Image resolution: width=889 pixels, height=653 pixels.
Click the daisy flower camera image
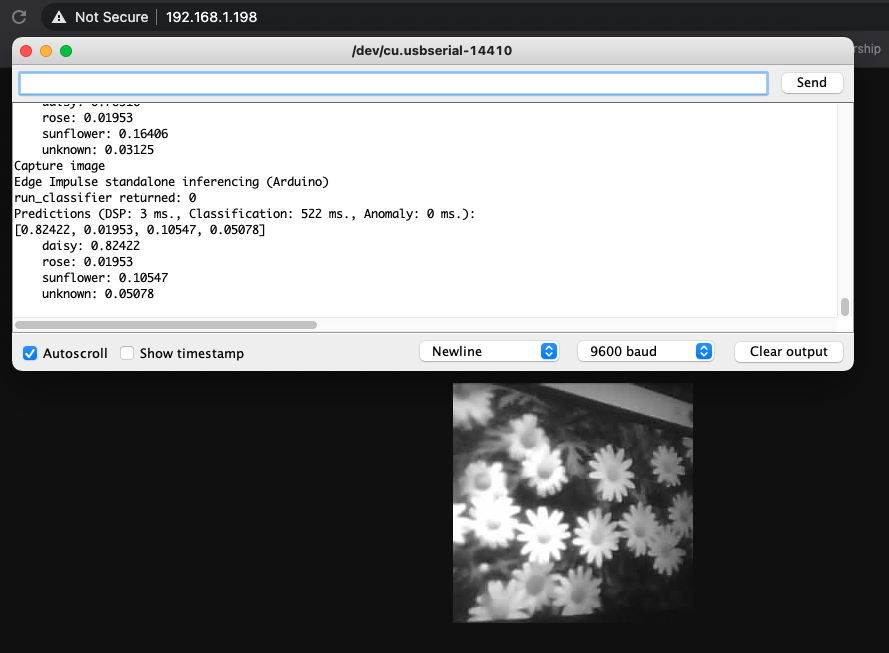(572, 501)
